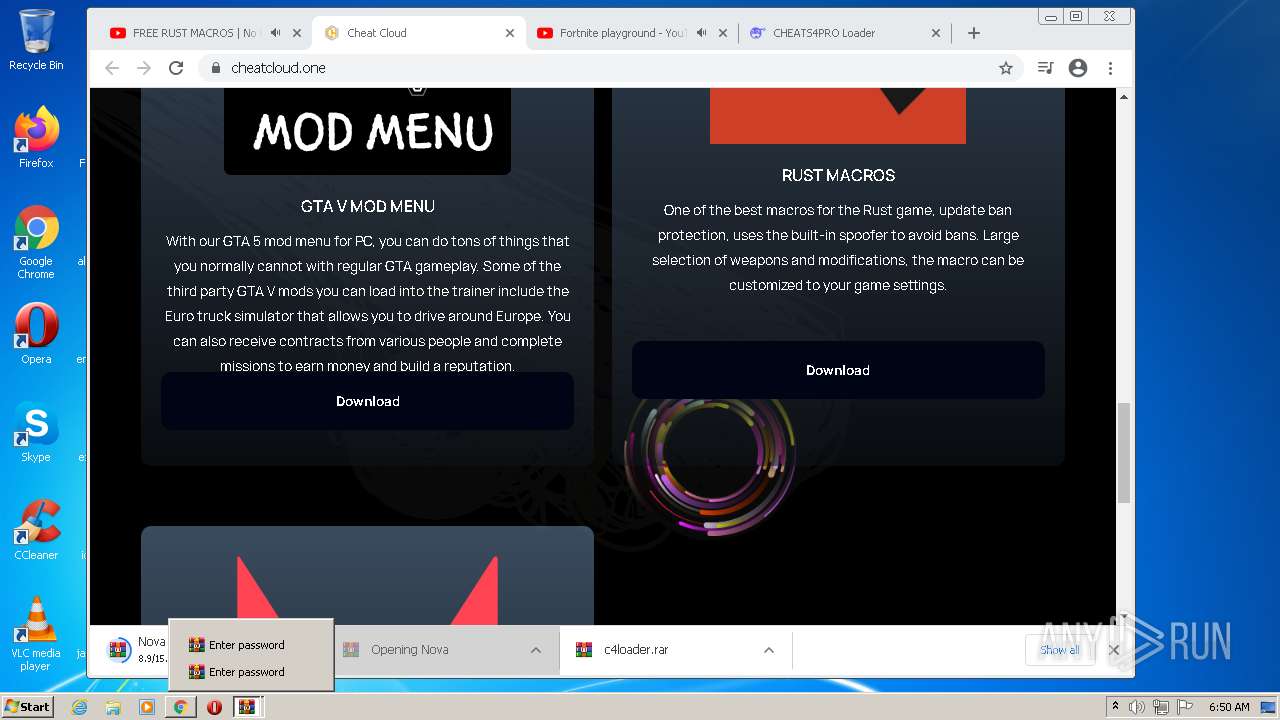The height and width of the screenshot is (720, 1280).
Task: Open Chrome three-dot menu
Action: point(1110,68)
